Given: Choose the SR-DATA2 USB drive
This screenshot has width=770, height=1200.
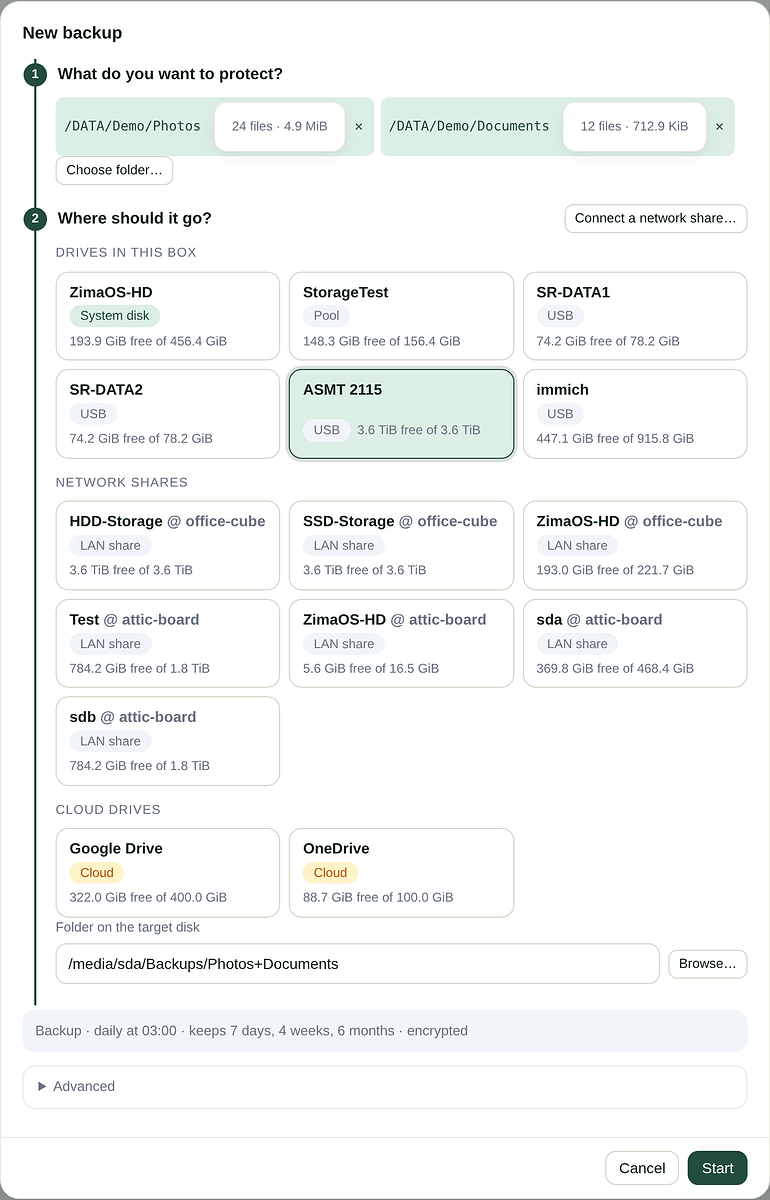Looking at the screenshot, I should tap(168, 414).
